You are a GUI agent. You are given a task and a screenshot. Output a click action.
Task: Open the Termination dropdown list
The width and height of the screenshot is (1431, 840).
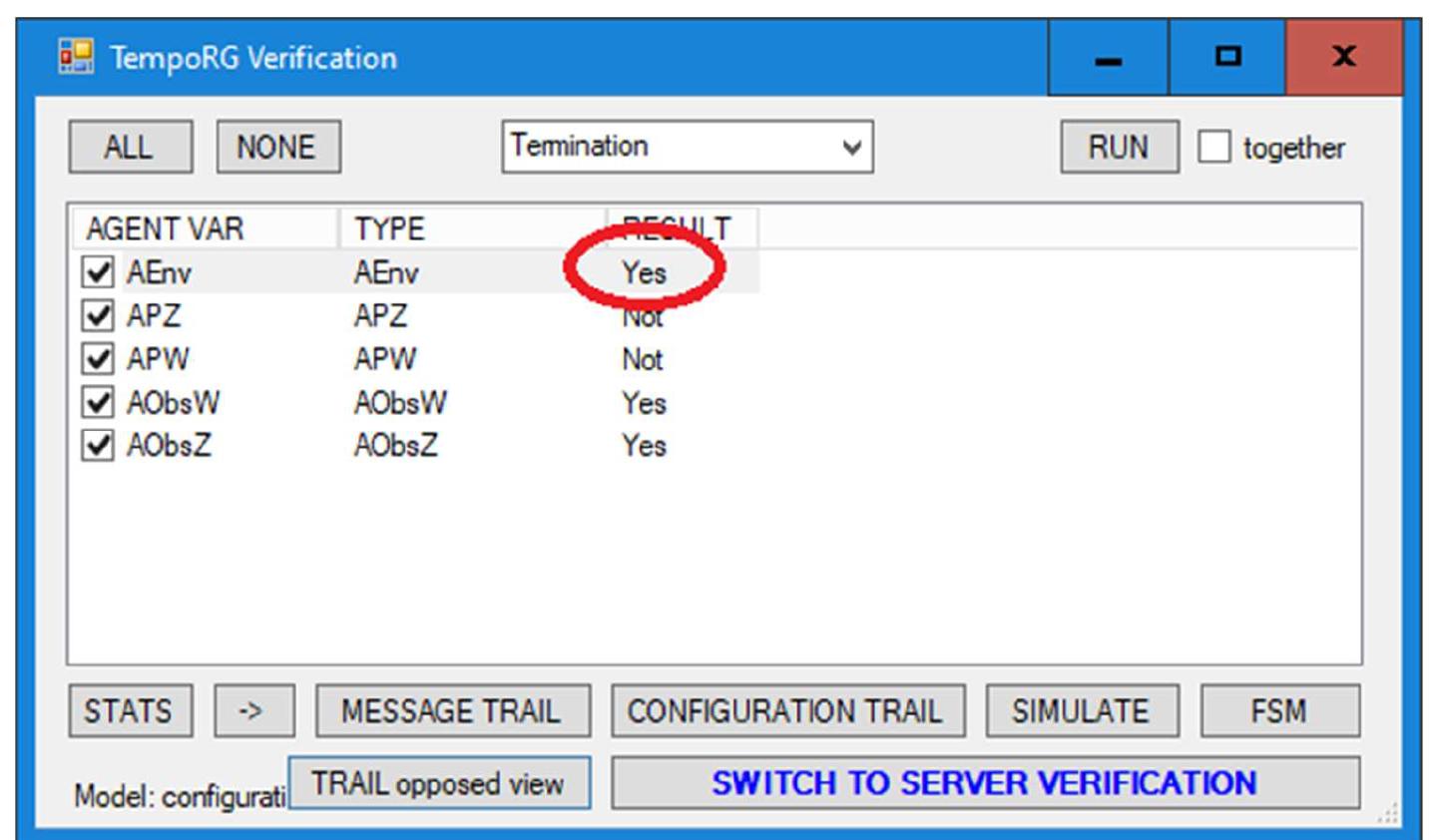[851, 148]
